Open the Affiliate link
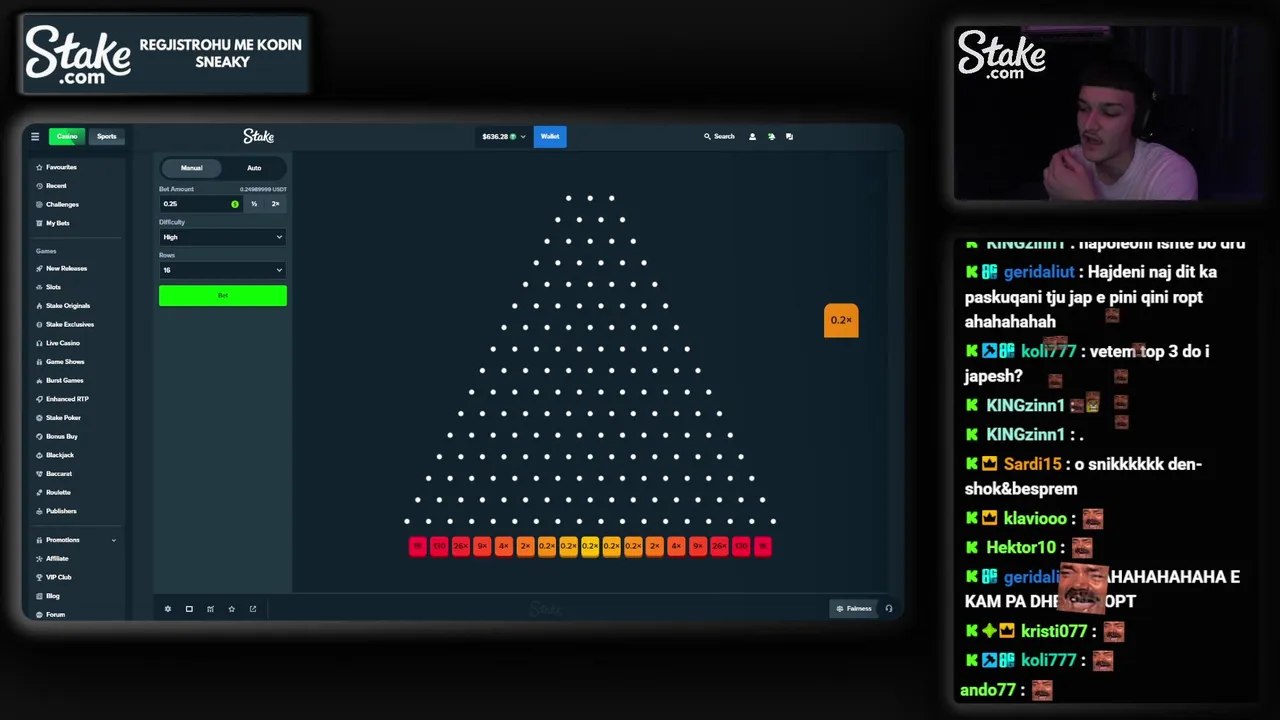 [56, 558]
